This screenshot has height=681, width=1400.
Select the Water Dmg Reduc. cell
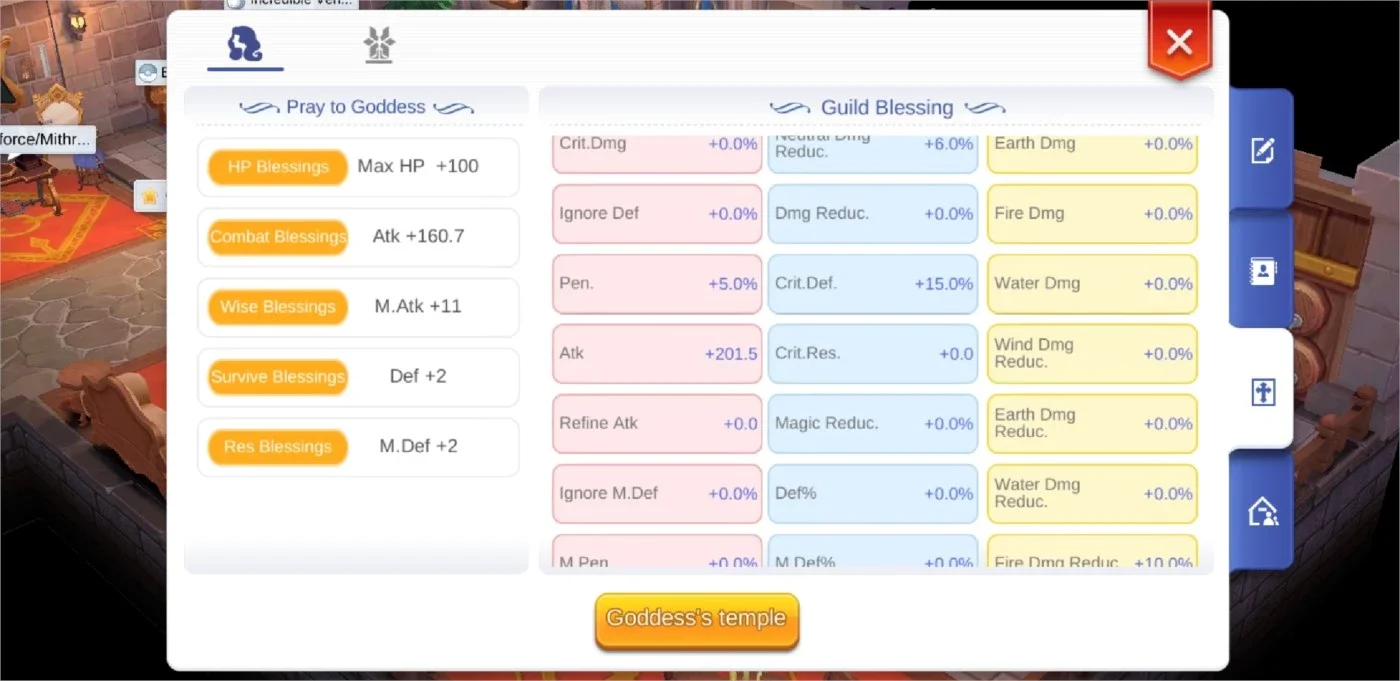1092,494
